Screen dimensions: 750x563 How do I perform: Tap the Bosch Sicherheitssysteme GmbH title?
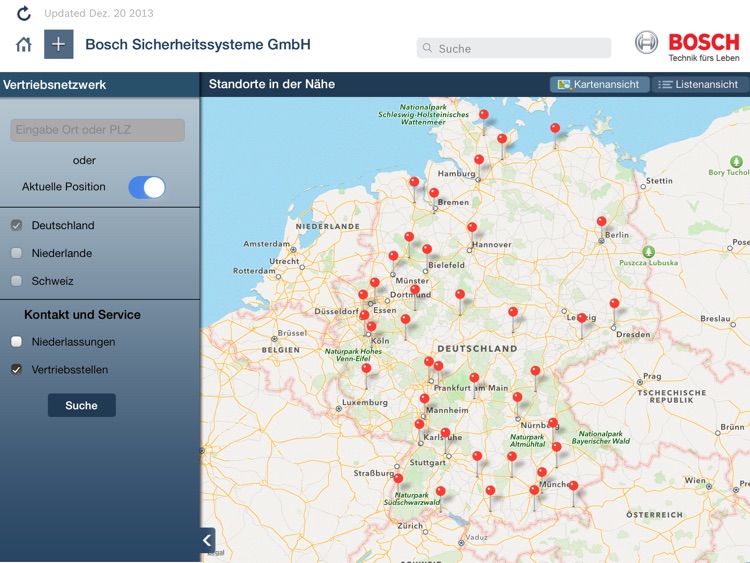click(x=198, y=44)
